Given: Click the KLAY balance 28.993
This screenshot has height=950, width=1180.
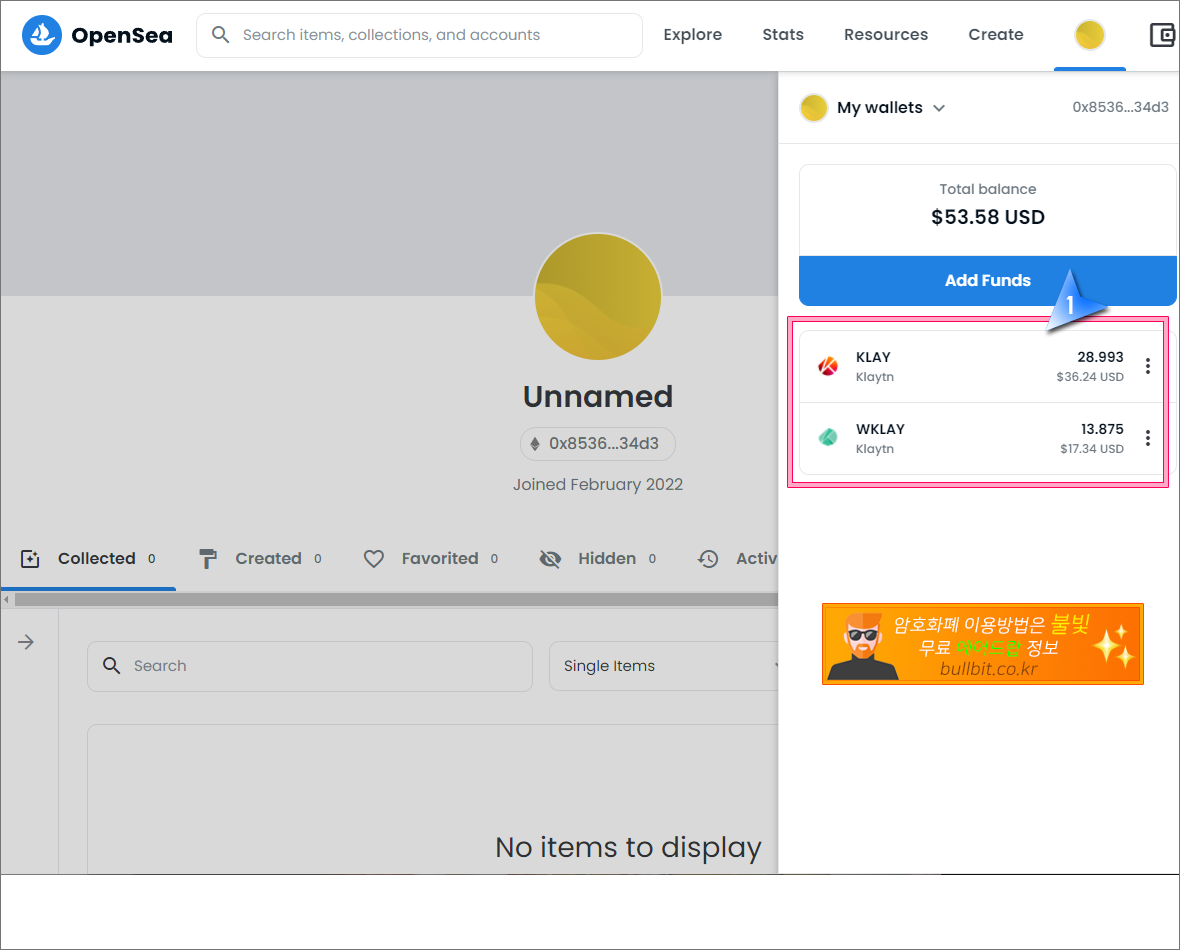Looking at the screenshot, I should pyautogui.click(x=1099, y=357).
